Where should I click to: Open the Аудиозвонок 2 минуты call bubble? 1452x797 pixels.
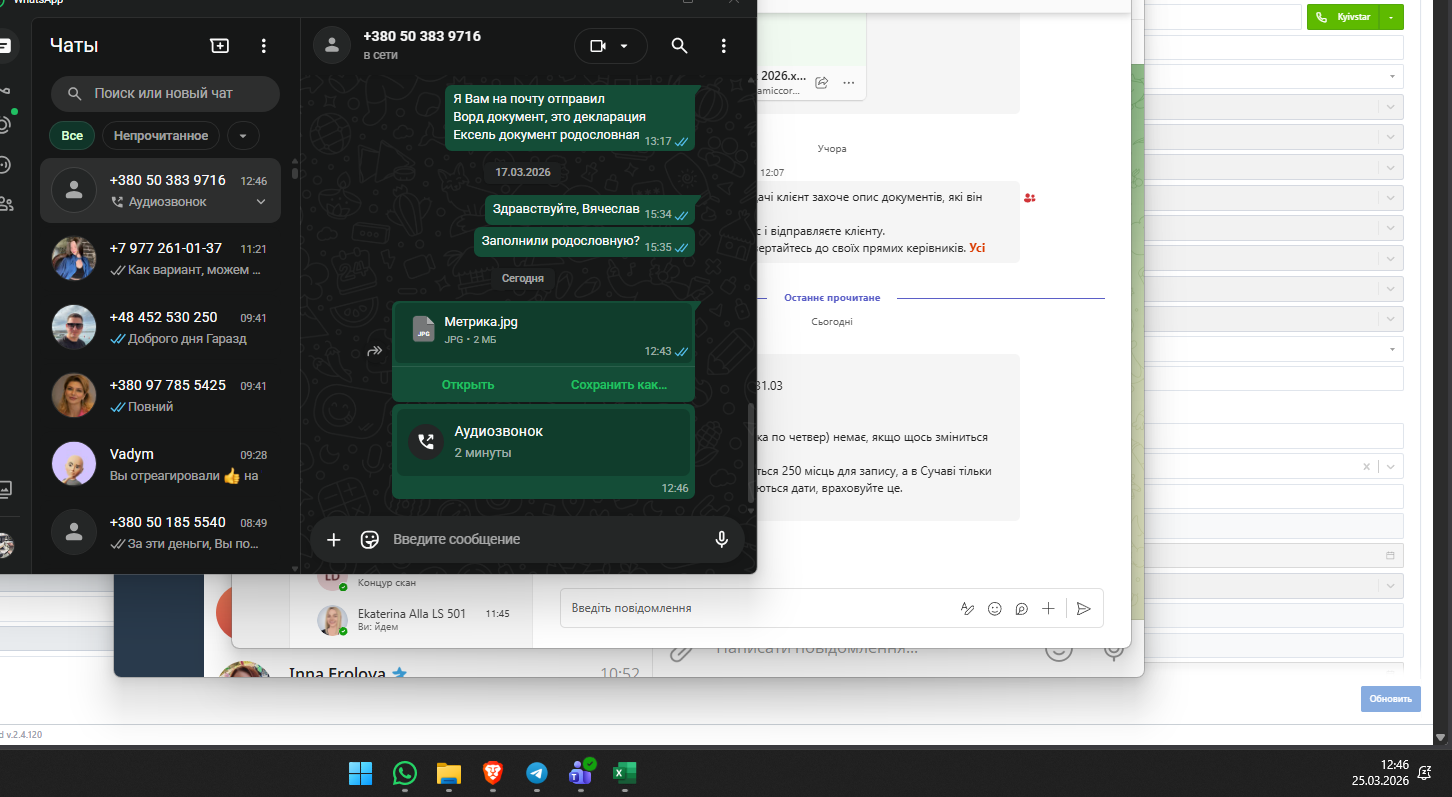click(543, 441)
